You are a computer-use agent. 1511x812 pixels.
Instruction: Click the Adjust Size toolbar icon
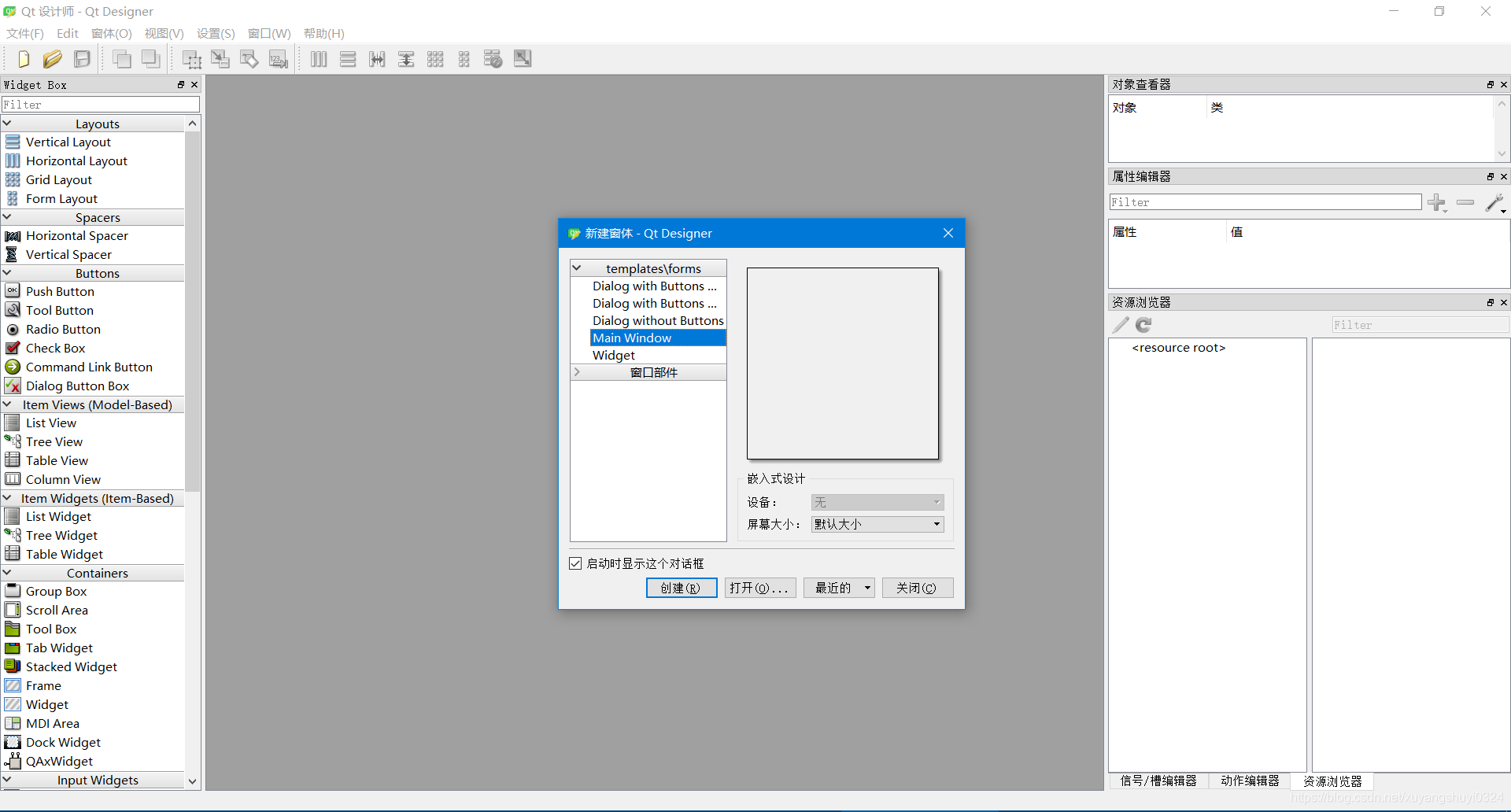tap(523, 59)
